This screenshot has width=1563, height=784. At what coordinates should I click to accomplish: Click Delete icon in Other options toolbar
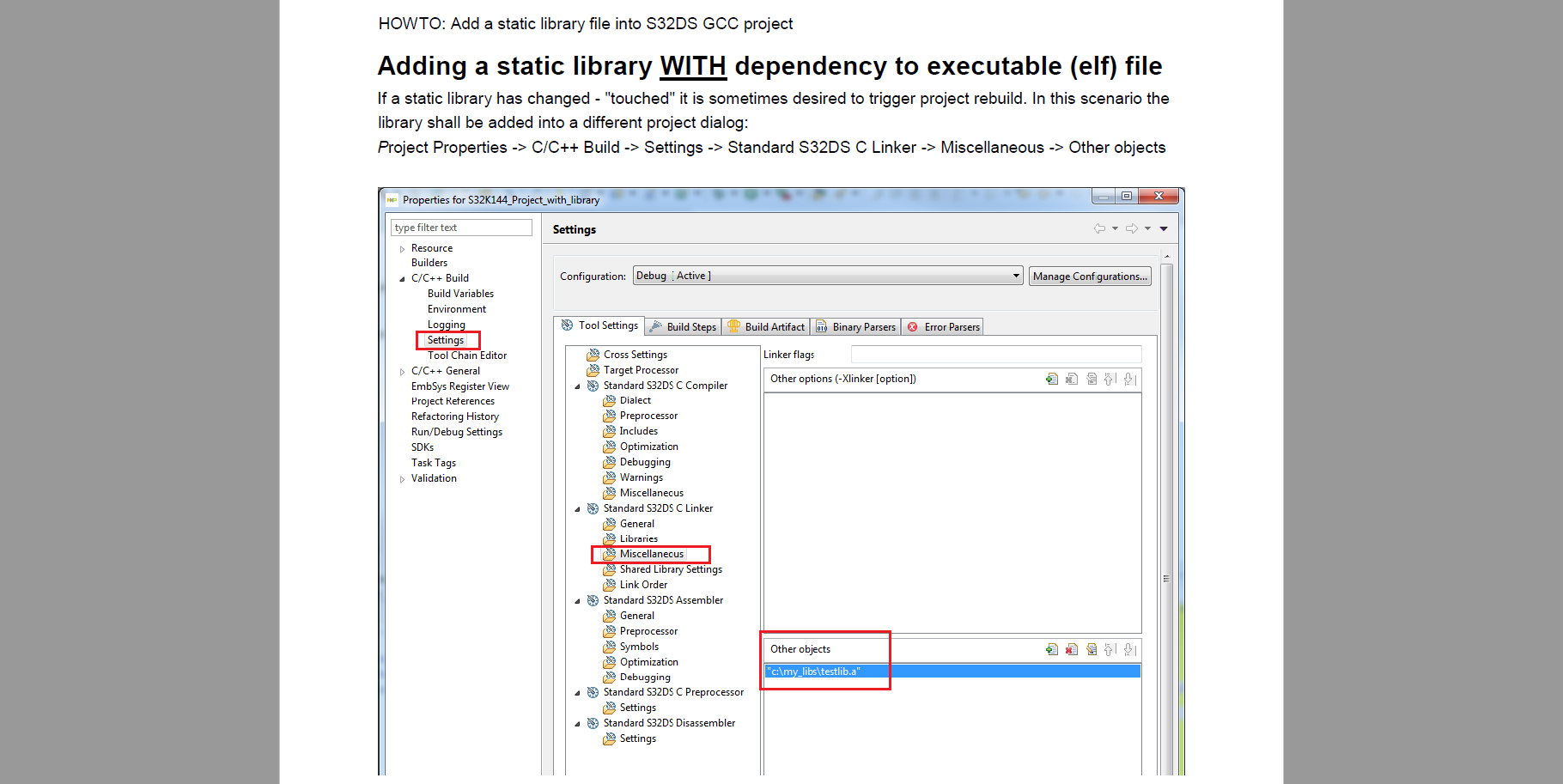[x=1072, y=379]
